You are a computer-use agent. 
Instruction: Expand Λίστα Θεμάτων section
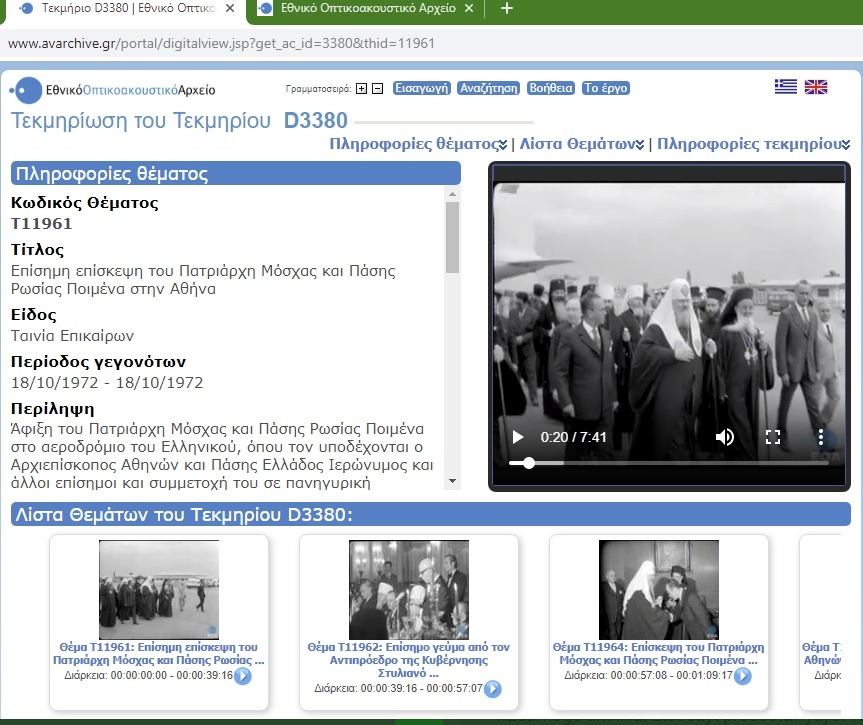click(582, 144)
